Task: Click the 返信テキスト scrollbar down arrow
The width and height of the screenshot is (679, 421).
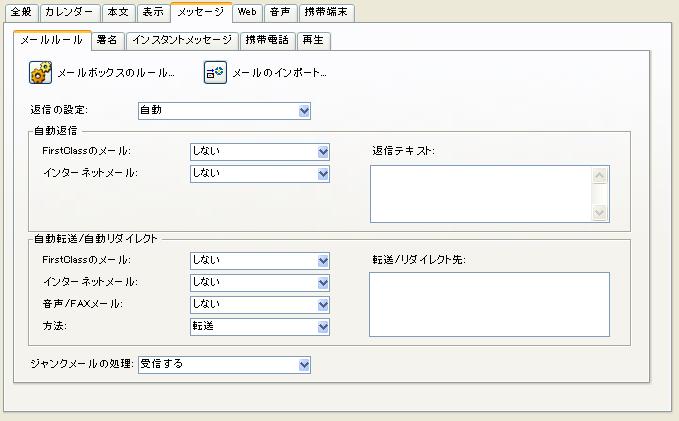Action: coord(600,213)
